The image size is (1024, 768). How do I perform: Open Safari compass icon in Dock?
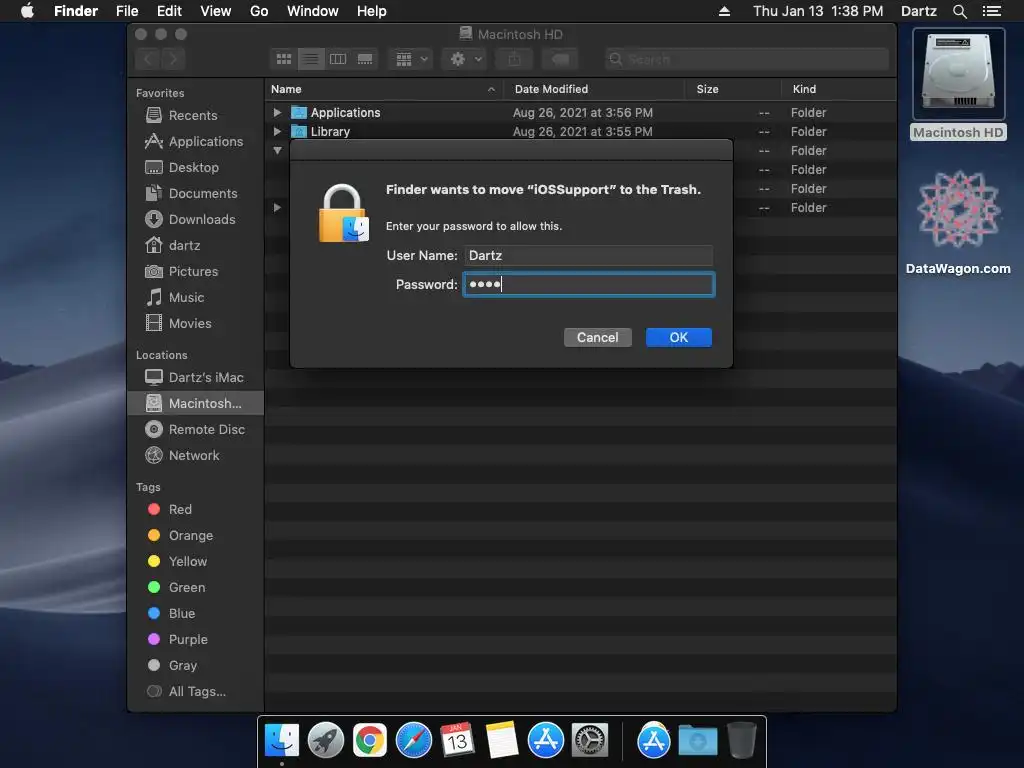[413, 740]
